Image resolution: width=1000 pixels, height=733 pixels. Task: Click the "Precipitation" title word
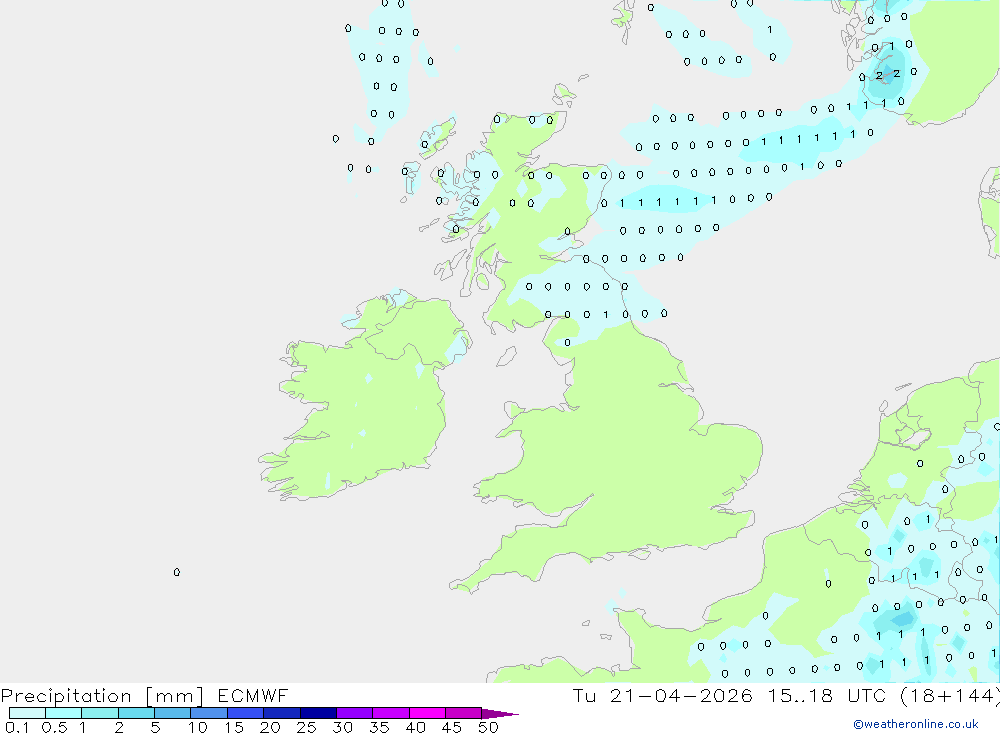click(x=66, y=695)
